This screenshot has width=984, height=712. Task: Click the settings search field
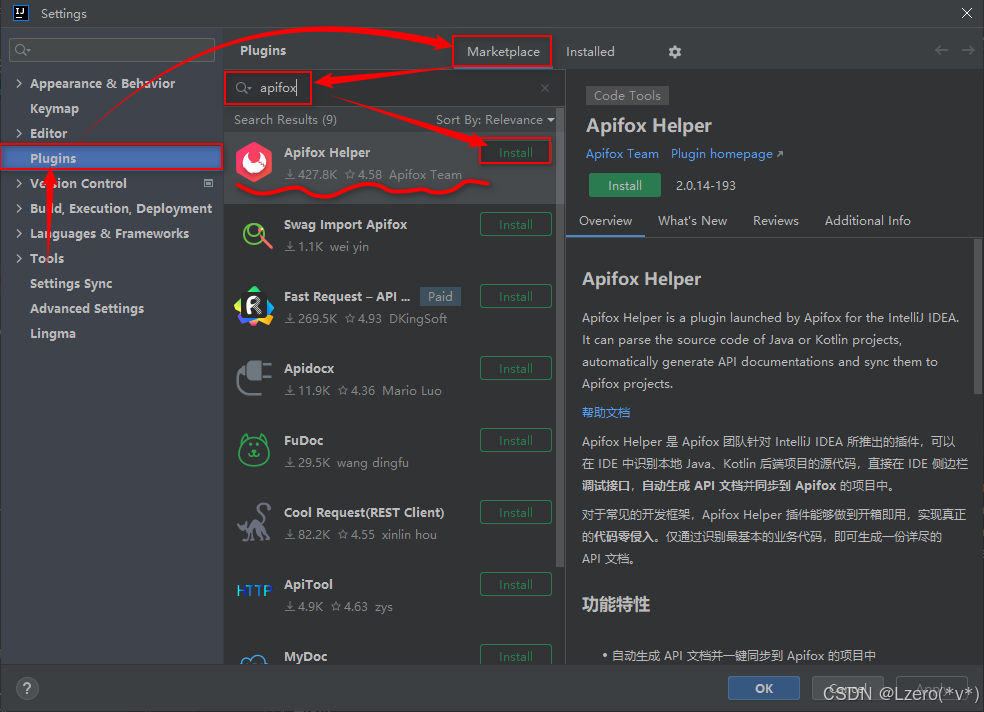(111, 48)
